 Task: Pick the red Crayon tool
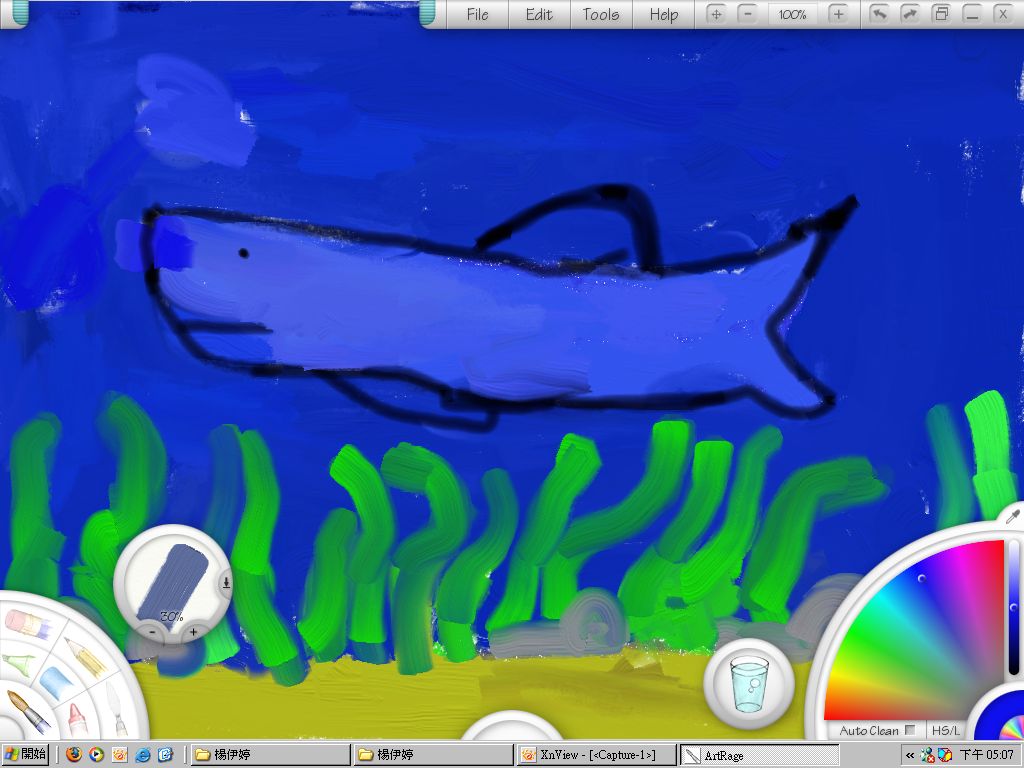76,719
